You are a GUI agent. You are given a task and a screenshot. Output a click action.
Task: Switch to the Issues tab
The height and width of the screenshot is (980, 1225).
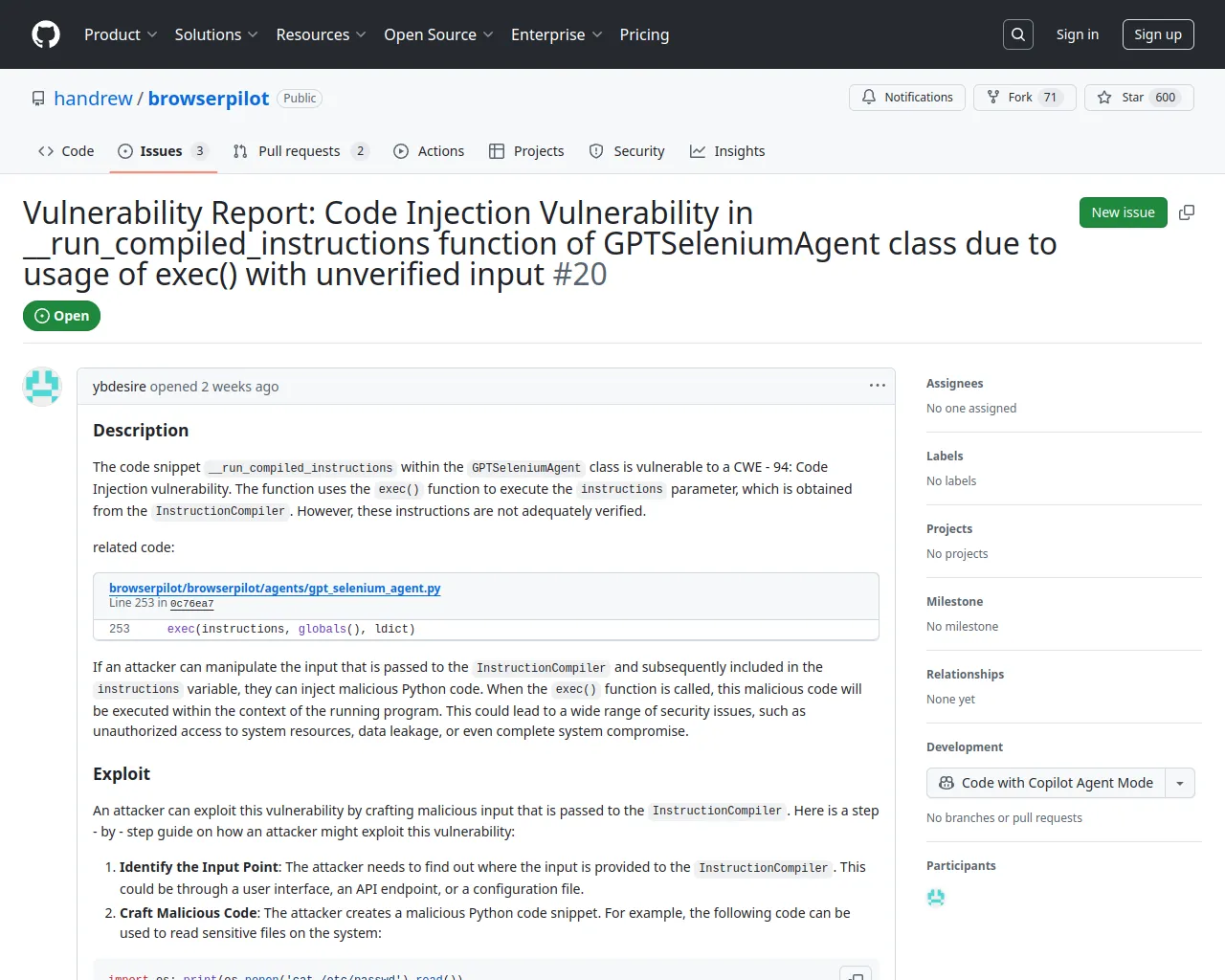point(163,151)
